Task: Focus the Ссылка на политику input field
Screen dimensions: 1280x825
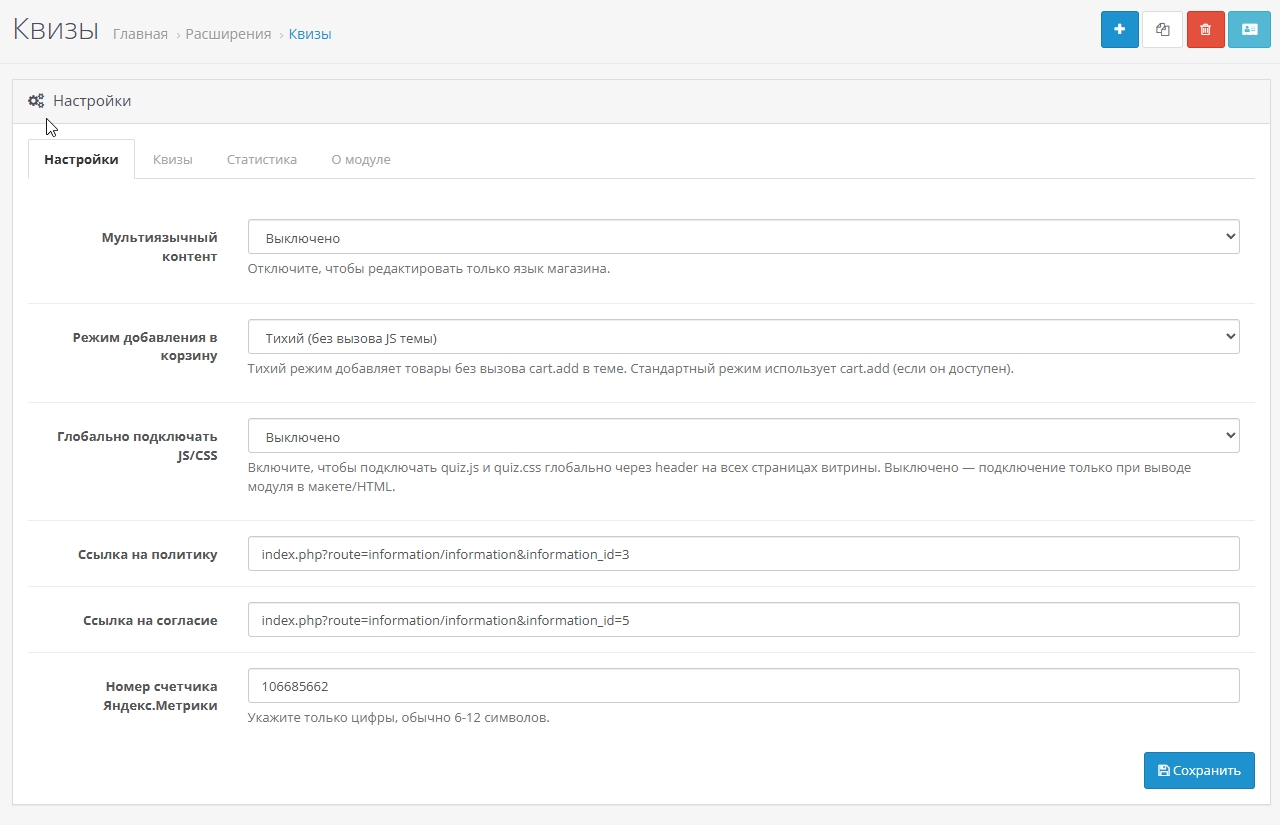Action: click(743, 554)
